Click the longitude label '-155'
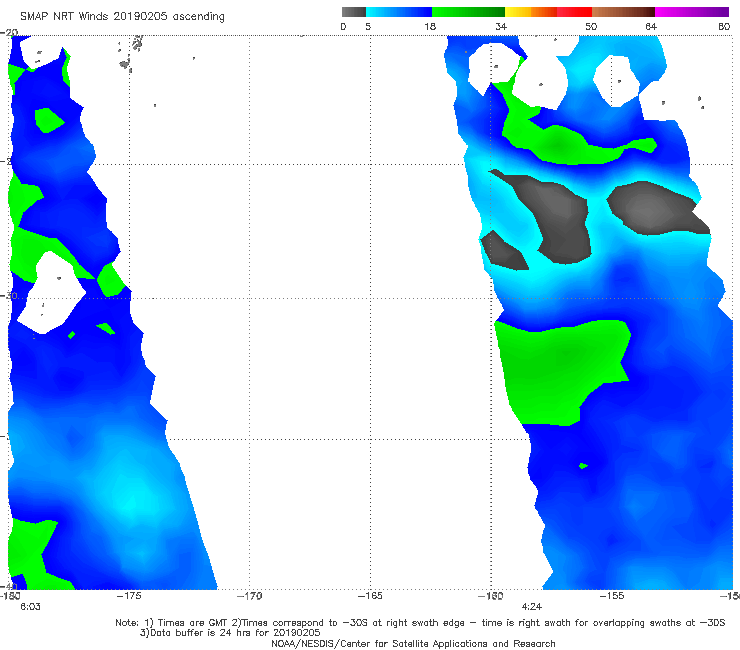The image size is (740, 650). pyautogui.click(x=612, y=596)
